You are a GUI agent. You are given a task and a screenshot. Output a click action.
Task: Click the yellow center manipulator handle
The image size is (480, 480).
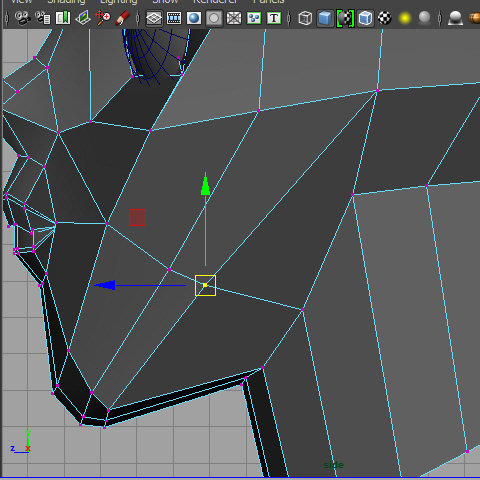(205, 285)
